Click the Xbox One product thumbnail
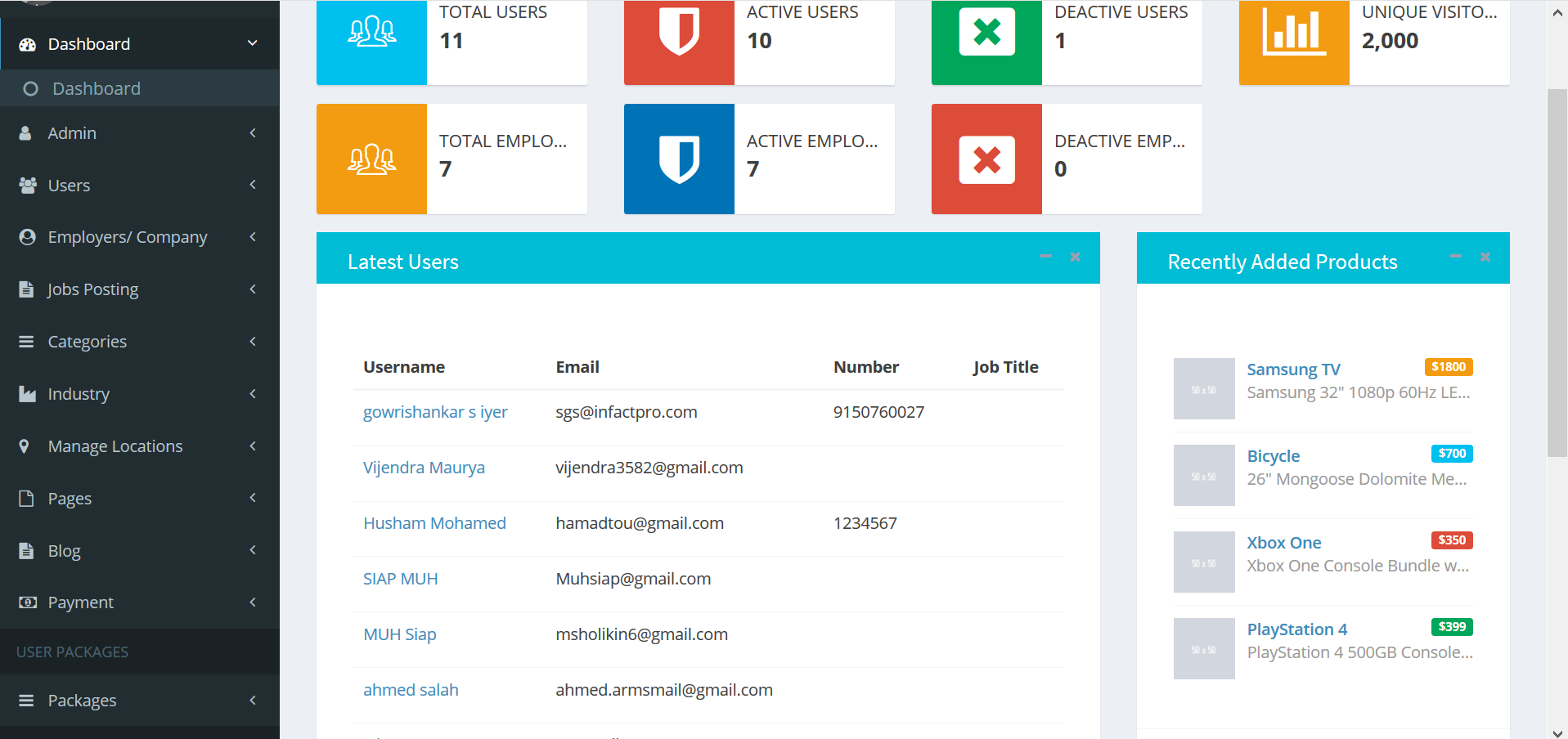Image resolution: width=1568 pixels, height=739 pixels. tap(1203, 562)
